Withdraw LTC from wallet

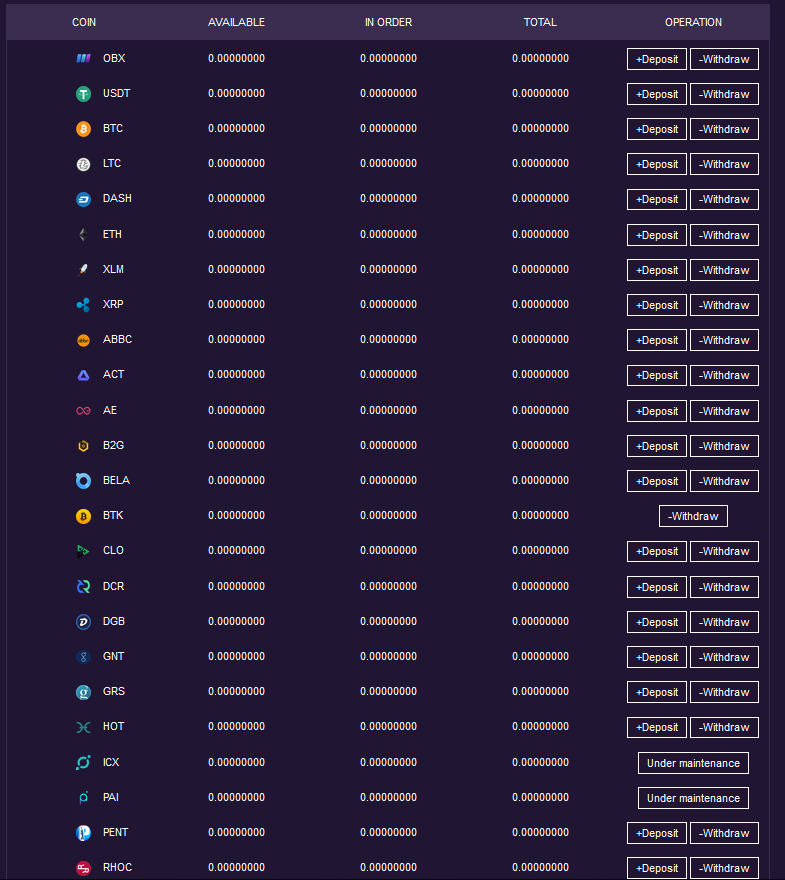[x=724, y=164]
